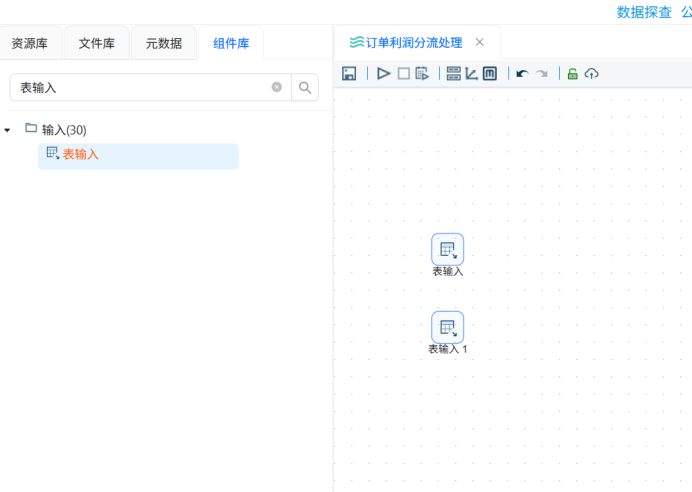Open the scheduled run calendar icon
Image resolution: width=692 pixels, height=492 pixels.
click(x=422, y=73)
